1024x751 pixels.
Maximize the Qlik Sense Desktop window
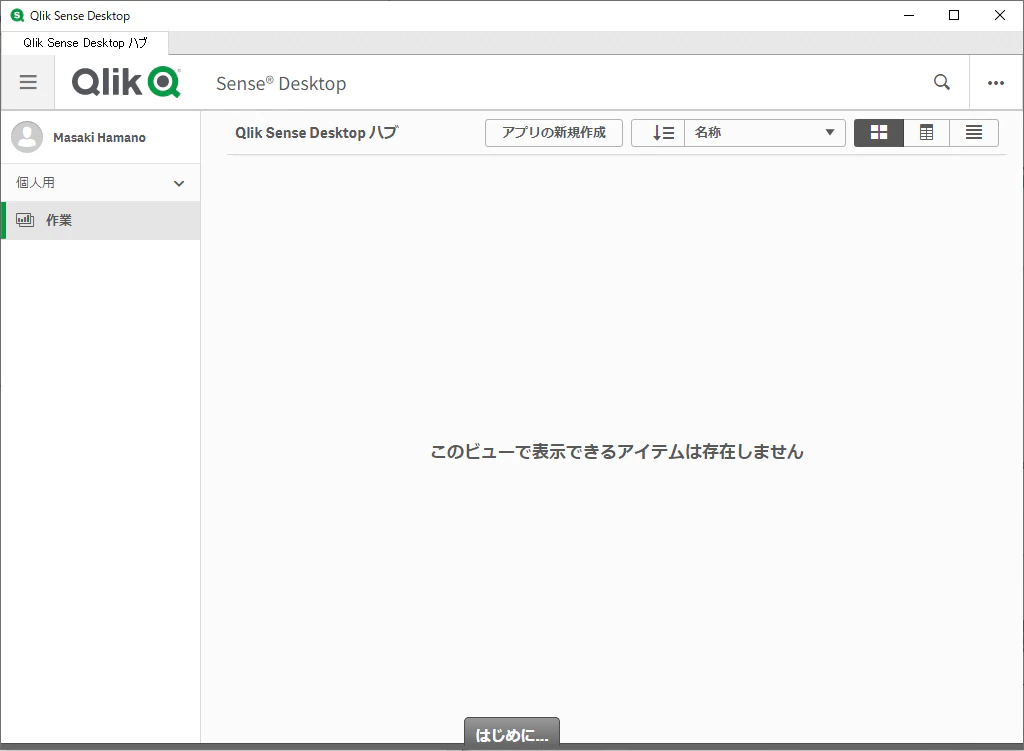[x=954, y=15]
